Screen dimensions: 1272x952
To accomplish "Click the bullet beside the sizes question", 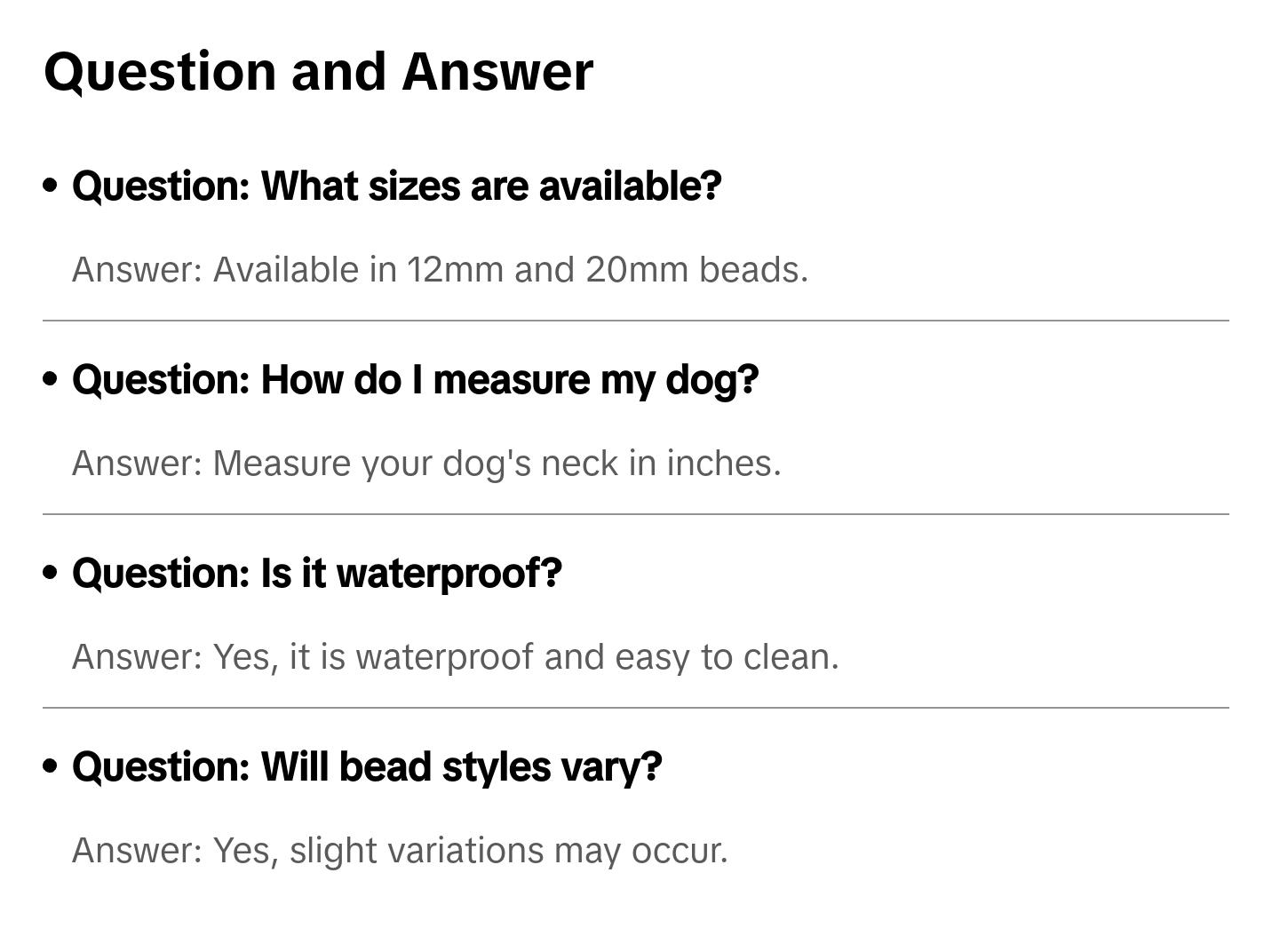I will 51,186.
